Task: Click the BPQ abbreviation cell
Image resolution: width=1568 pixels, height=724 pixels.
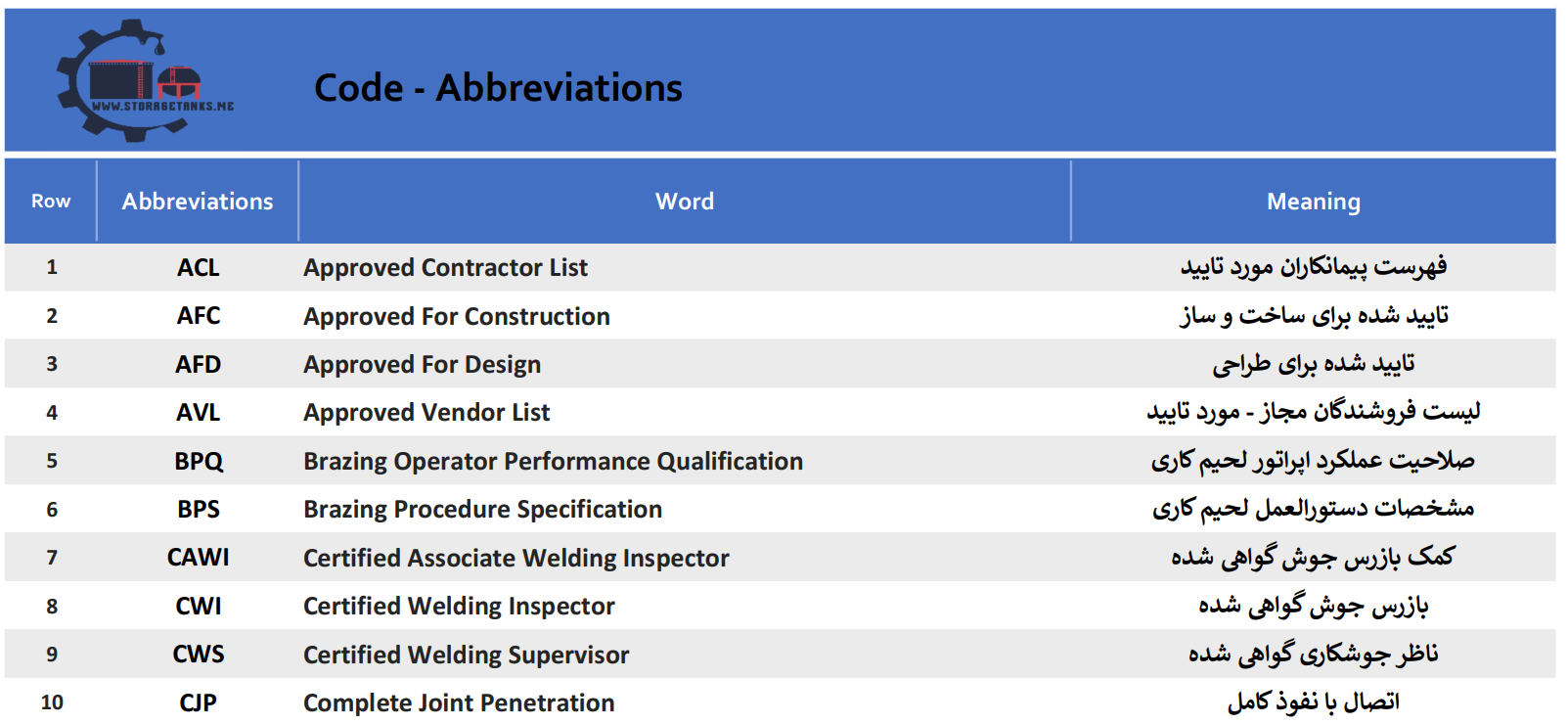Action: (199, 462)
